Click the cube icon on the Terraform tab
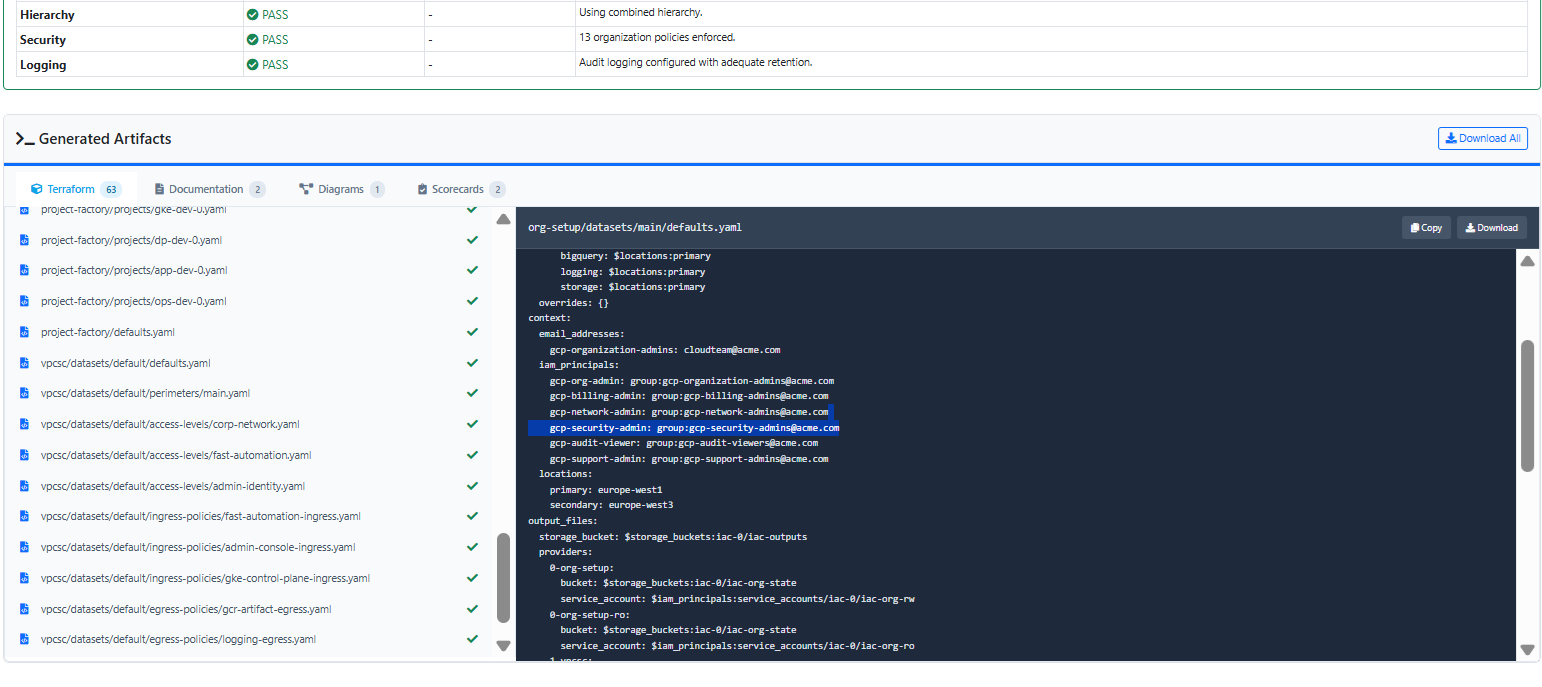The width and height of the screenshot is (1542, 687). click(37, 188)
